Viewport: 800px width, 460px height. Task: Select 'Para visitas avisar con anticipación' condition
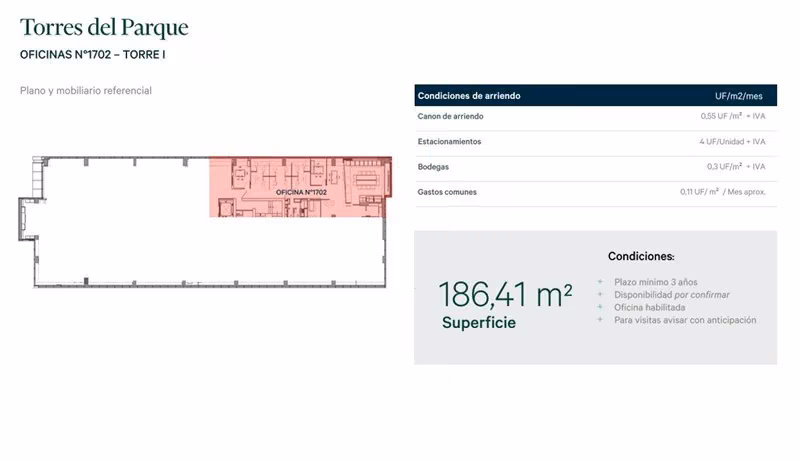(685, 320)
